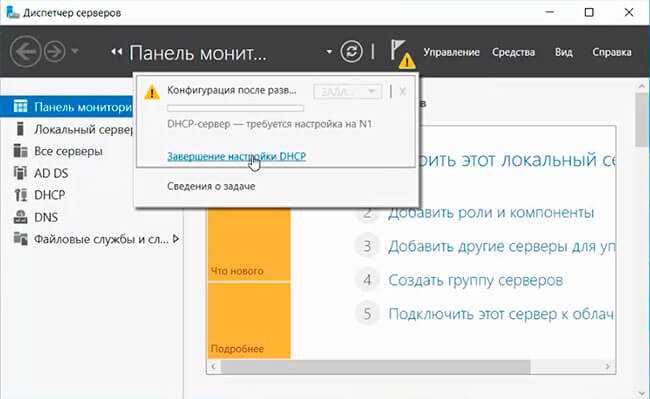Click the DHCP role icon
The height and width of the screenshot is (399, 650).
20,195
